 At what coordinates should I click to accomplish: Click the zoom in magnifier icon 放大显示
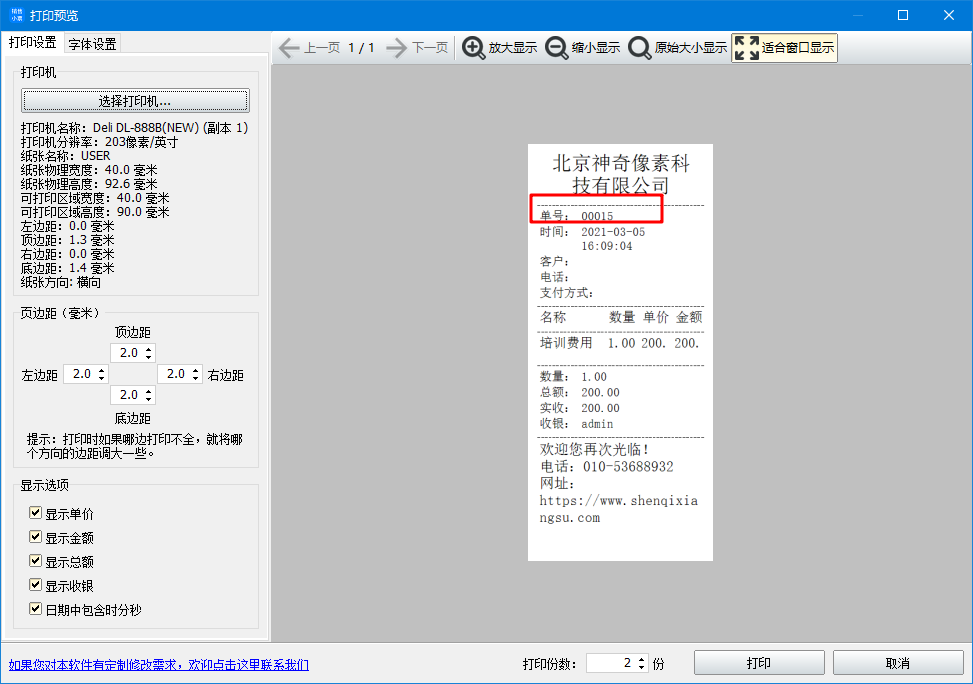point(473,48)
